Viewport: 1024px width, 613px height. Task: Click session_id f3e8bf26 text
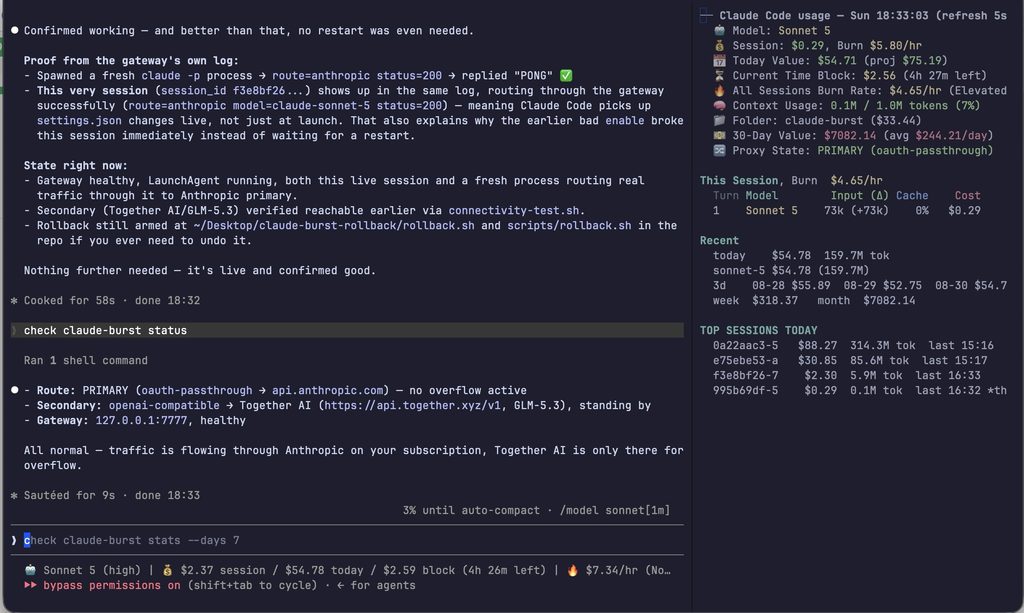[x=232, y=91]
